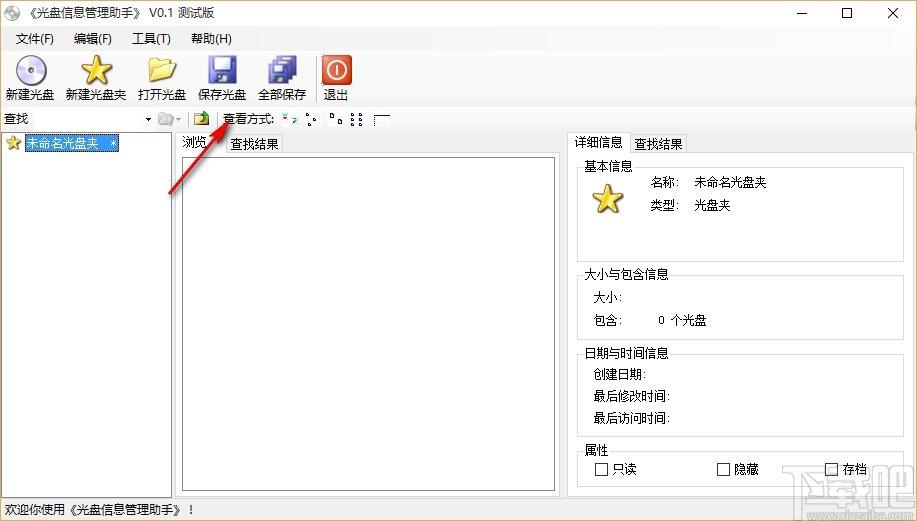Click the 包含 value 0 个光盘
The height and width of the screenshot is (521, 917).
pyautogui.click(x=682, y=320)
